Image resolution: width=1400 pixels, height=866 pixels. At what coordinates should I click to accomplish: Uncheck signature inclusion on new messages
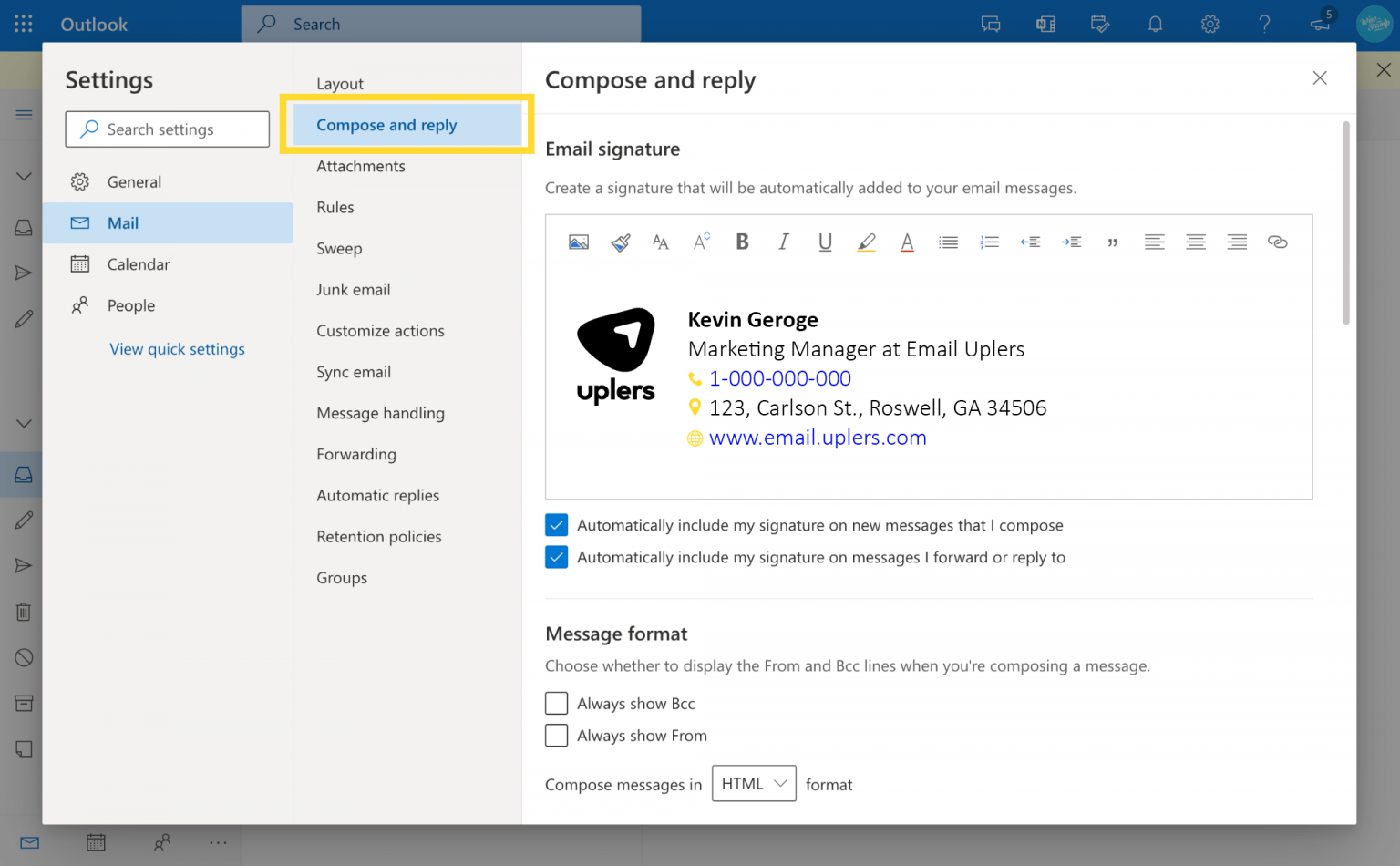pos(556,525)
